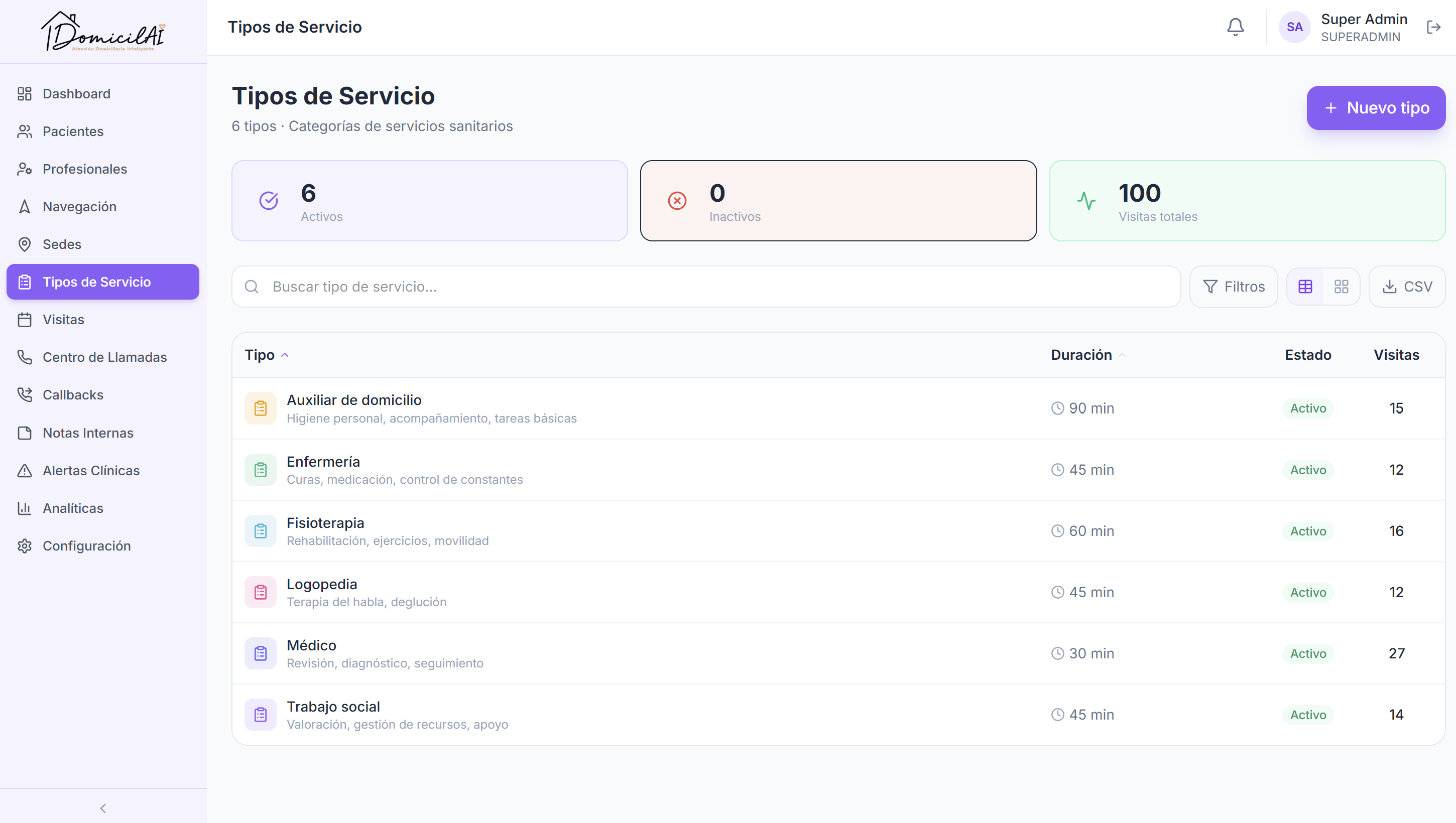Click the Visitas column header

(x=1396, y=355)
